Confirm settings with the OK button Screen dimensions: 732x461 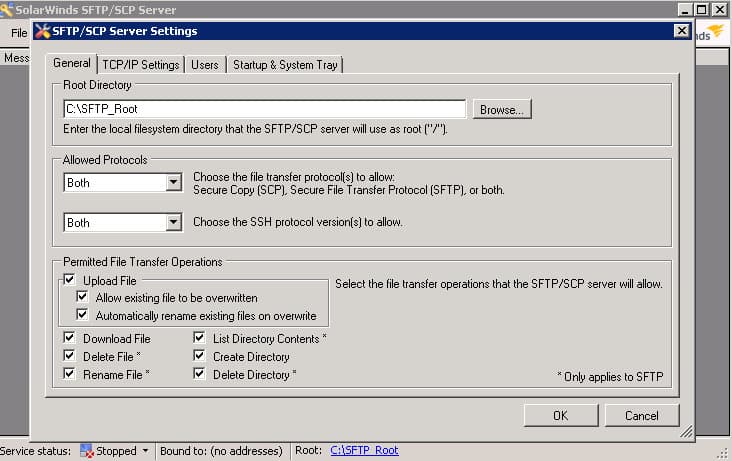click(x=560, y=415)
